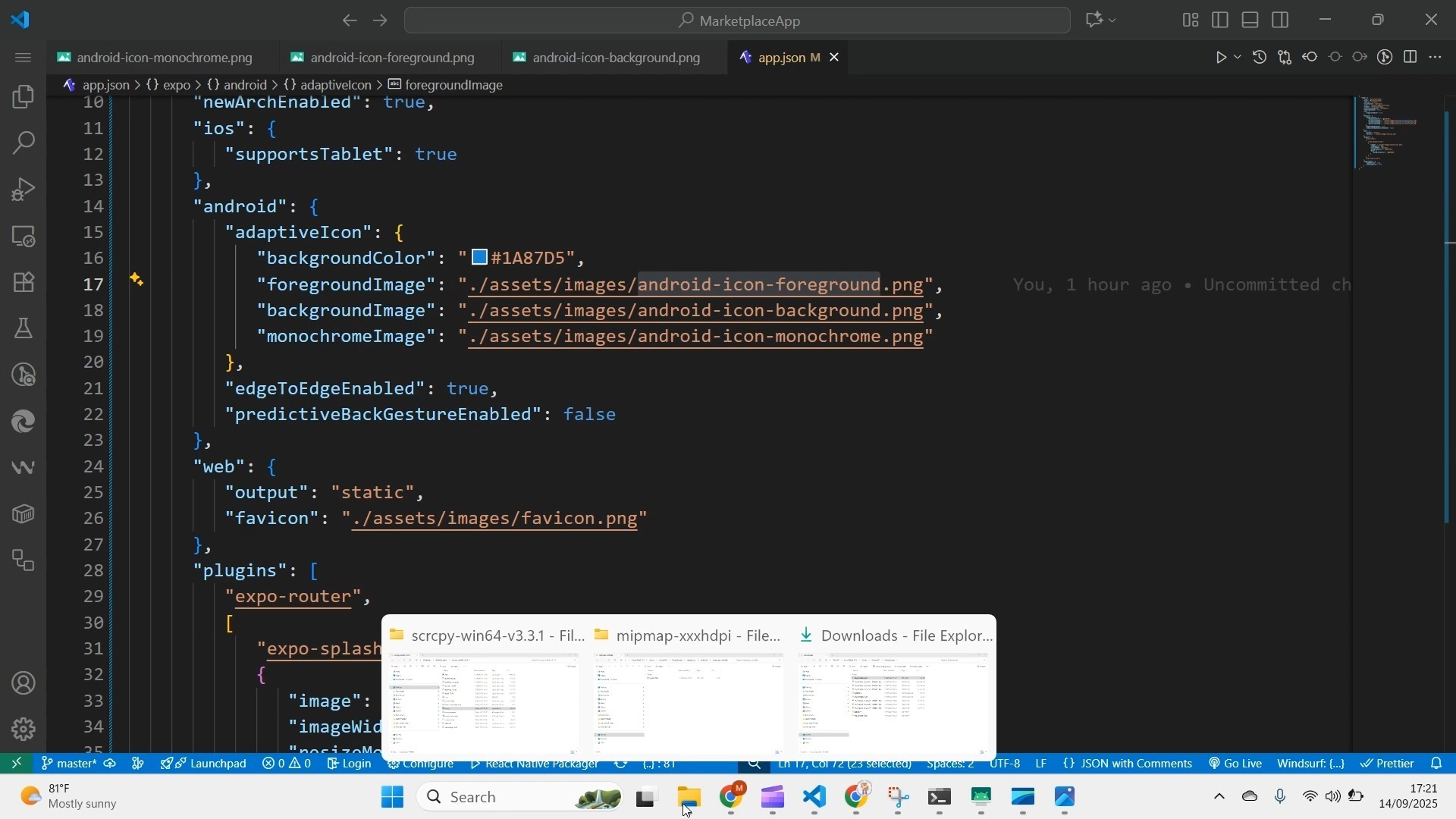Viewport: 1456px width, 819px height.
Task: Expand the AI chat dropdown in title bar
Action: point(1113,20)
